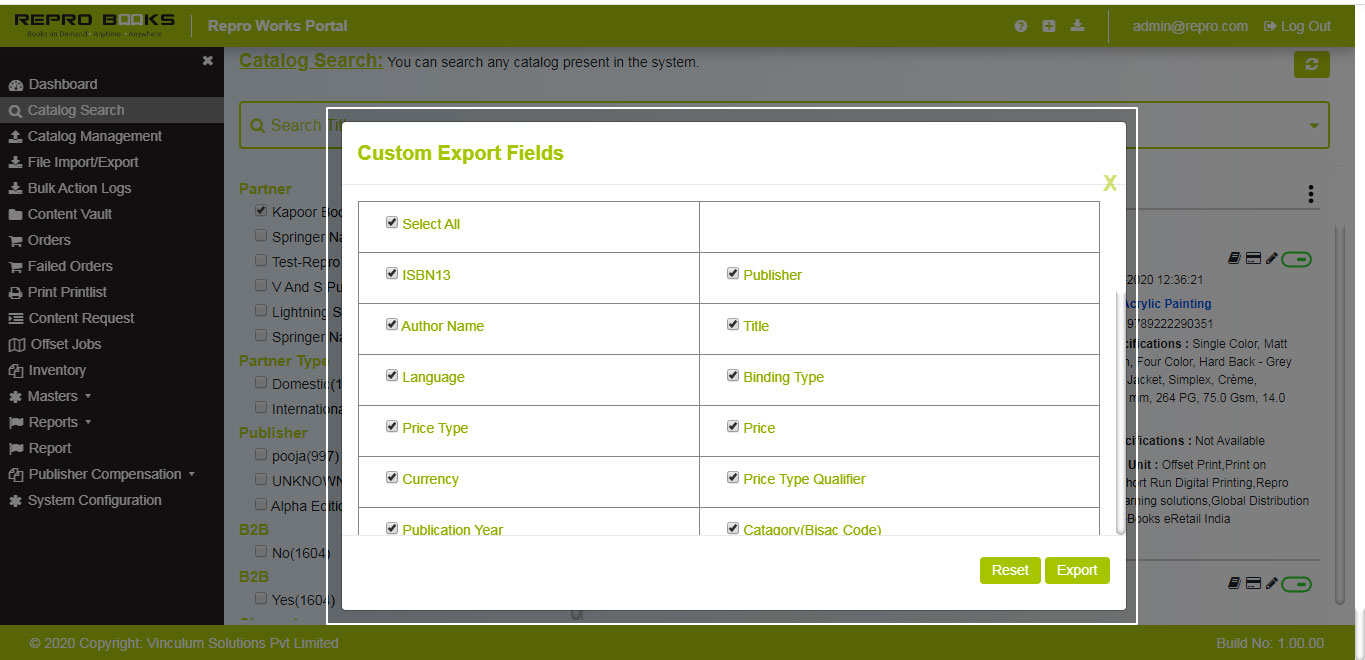Click the help question mark icon
The height and width of the screenshot is (660, 1365).
point(1021,26)
